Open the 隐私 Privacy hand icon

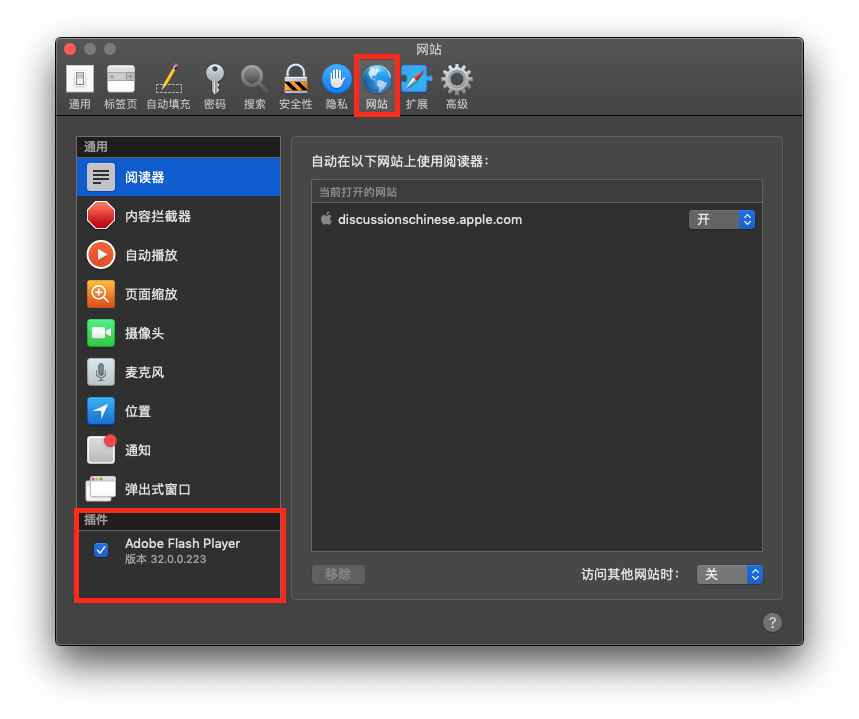(x=336, y=86)
